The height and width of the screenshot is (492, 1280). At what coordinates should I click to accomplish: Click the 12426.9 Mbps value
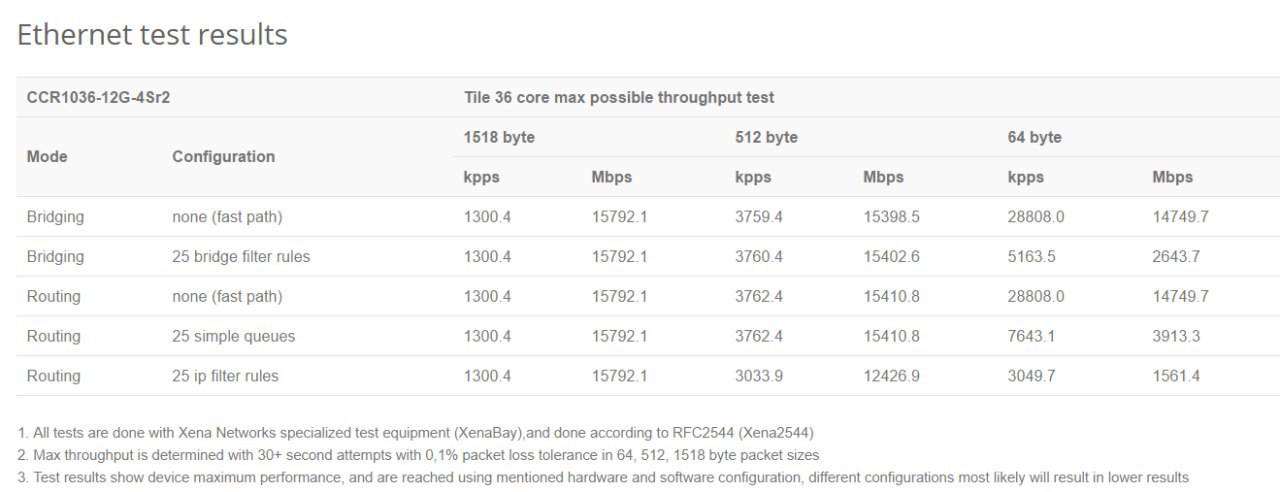coord(891,376)
